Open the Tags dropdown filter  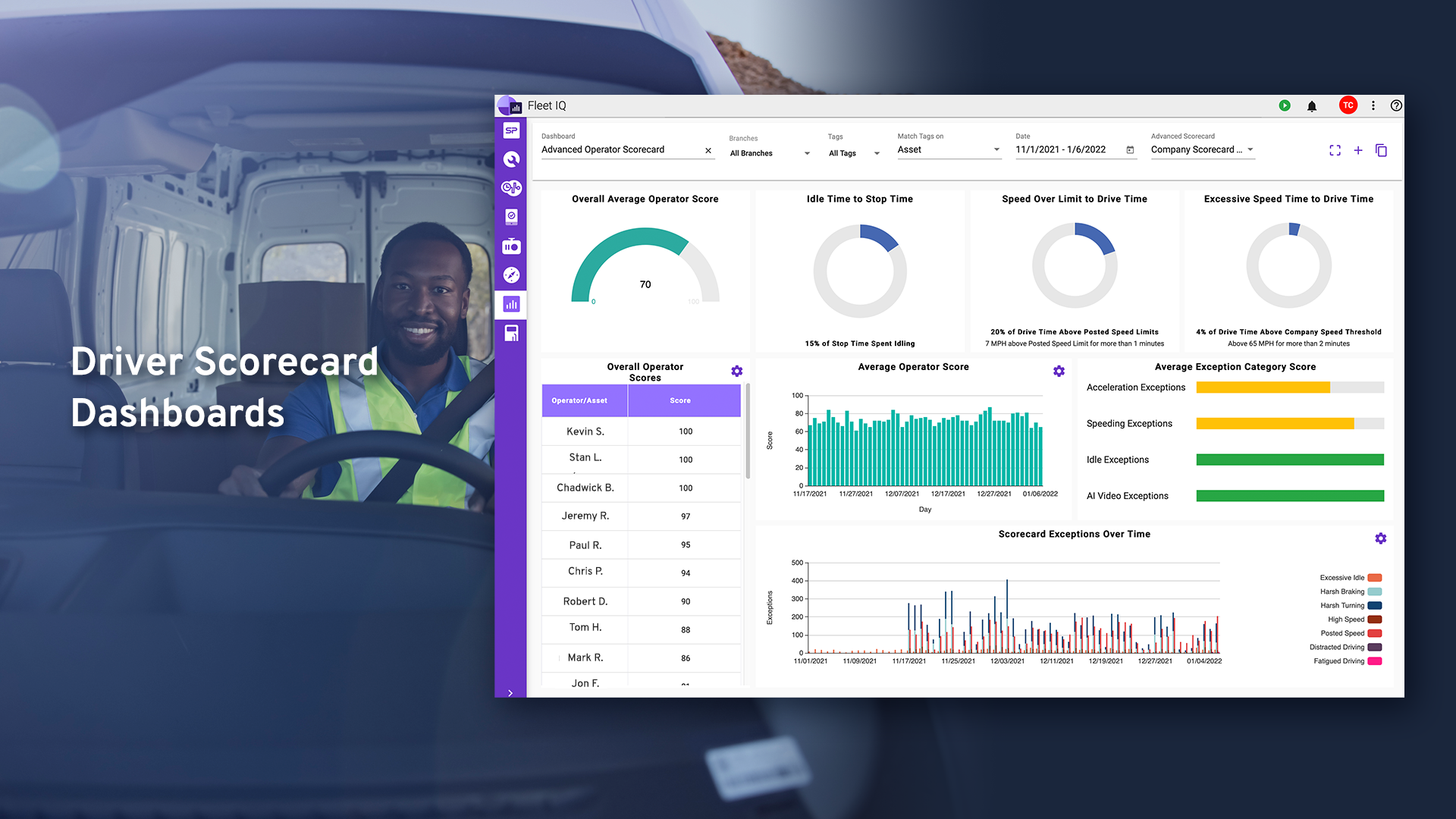(x=853, y=151)
